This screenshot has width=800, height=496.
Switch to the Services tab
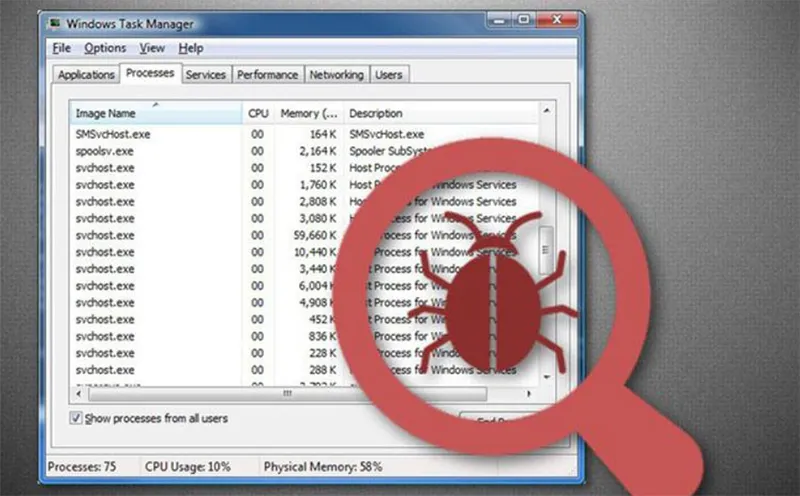206,75
